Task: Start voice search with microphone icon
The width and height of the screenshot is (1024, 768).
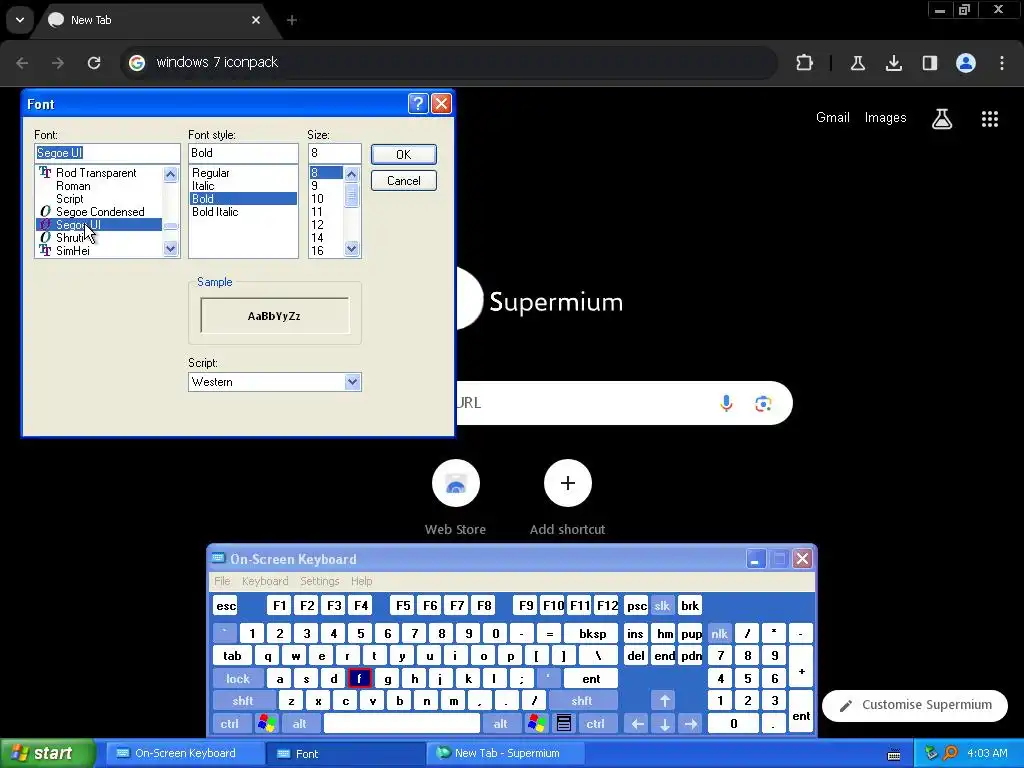Action: coord(726,403)
